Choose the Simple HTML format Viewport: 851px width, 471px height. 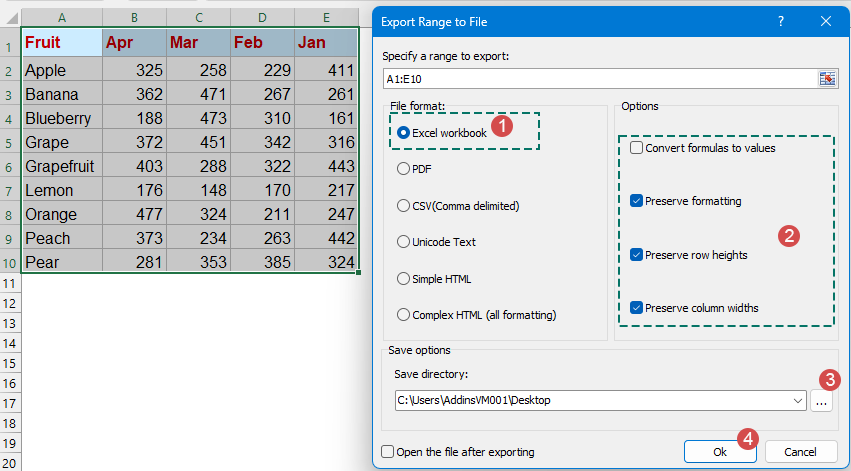pos(404,279)
